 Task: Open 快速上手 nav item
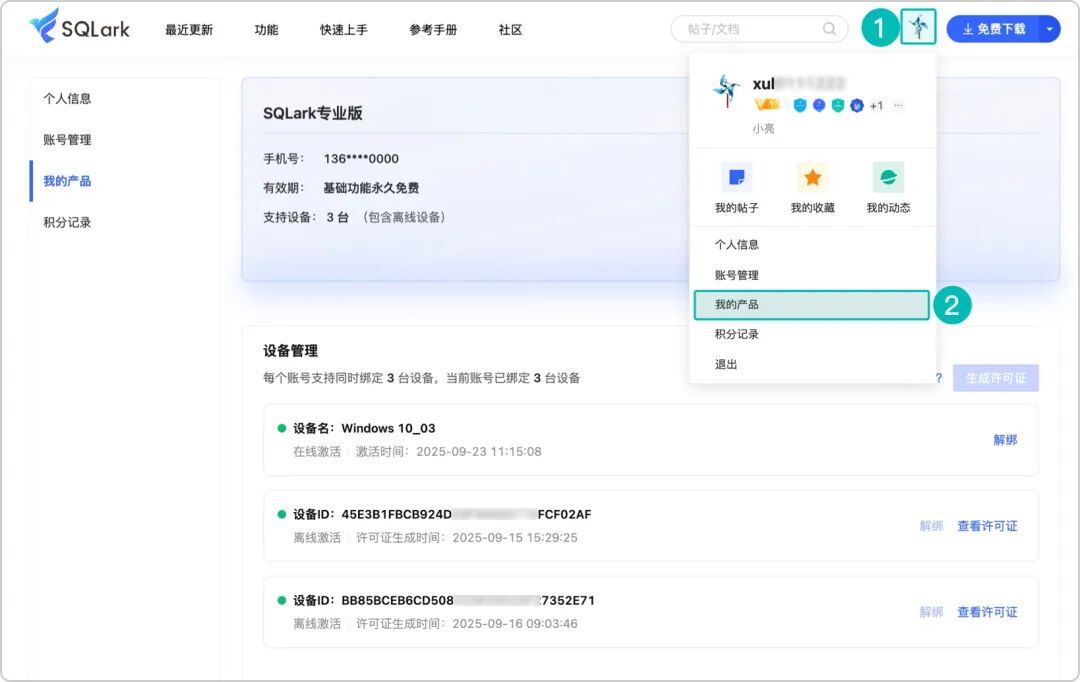[x=343, y=30]
